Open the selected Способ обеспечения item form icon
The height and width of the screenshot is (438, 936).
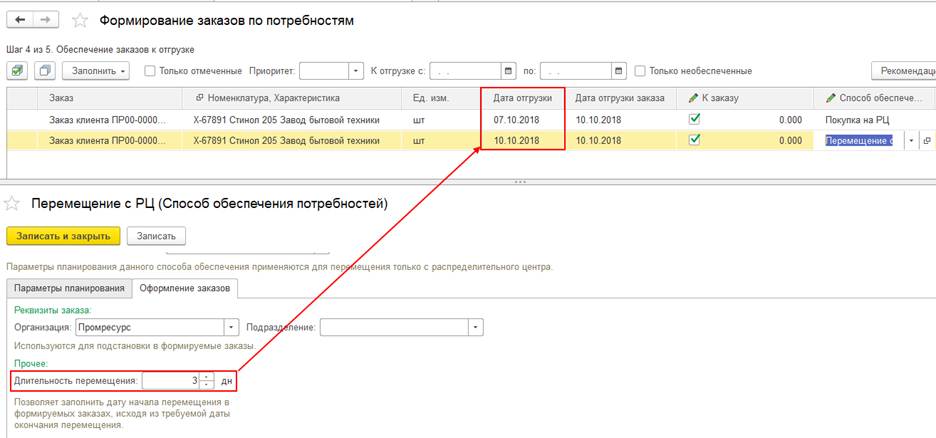(x=927, y=141)
